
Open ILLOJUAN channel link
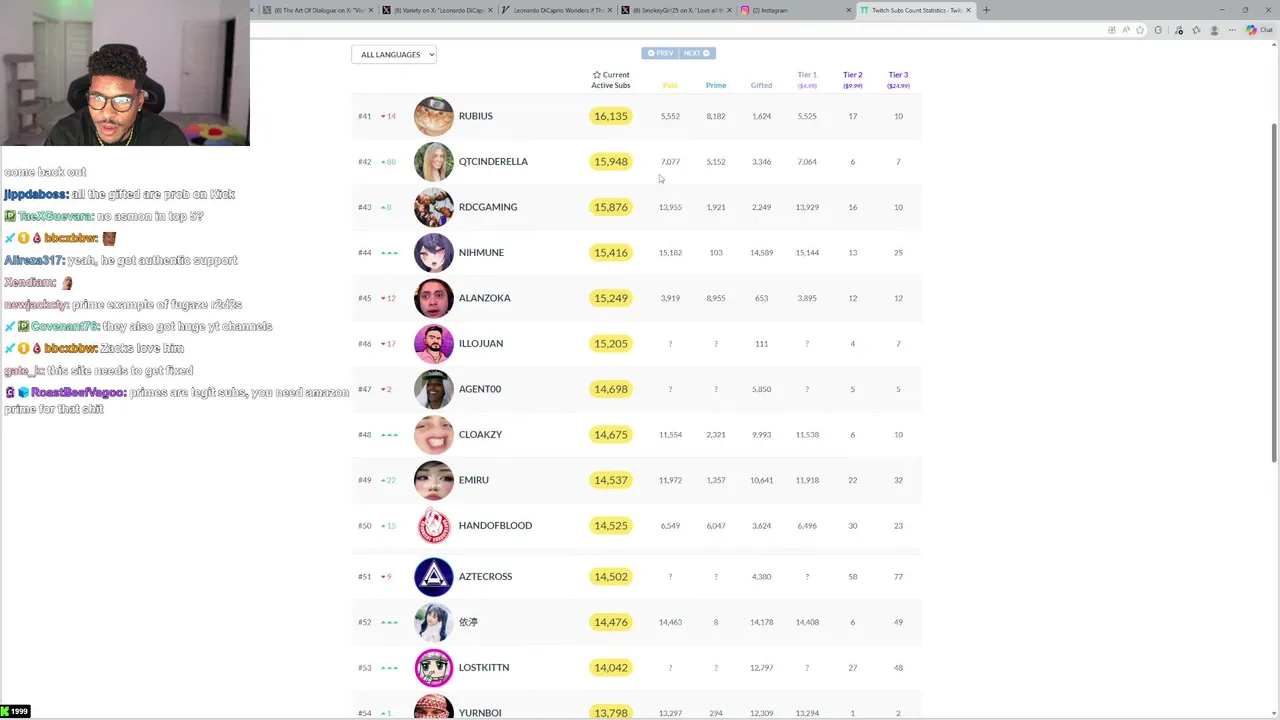click(x=481, y=344)
